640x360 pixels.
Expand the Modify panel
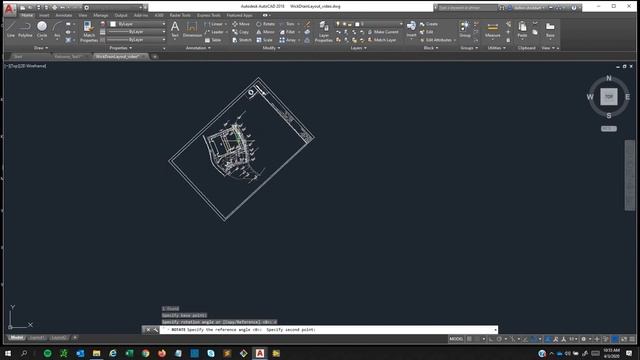tap(271, 48)
